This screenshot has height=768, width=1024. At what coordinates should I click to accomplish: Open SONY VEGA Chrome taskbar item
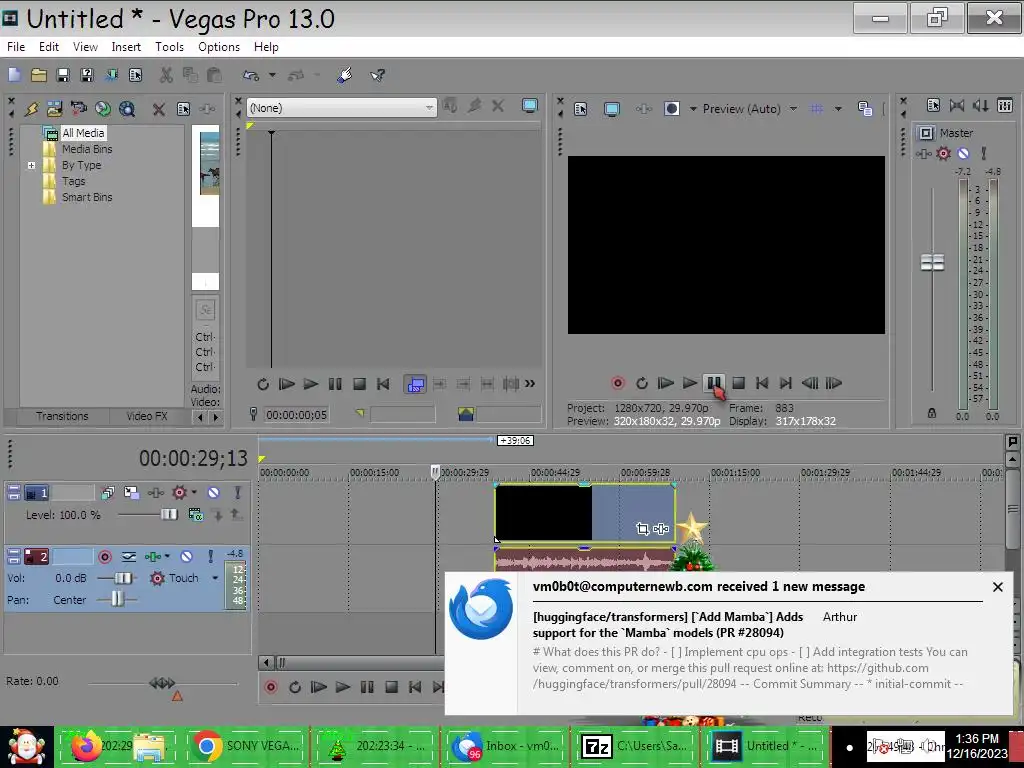click(246, 746)
